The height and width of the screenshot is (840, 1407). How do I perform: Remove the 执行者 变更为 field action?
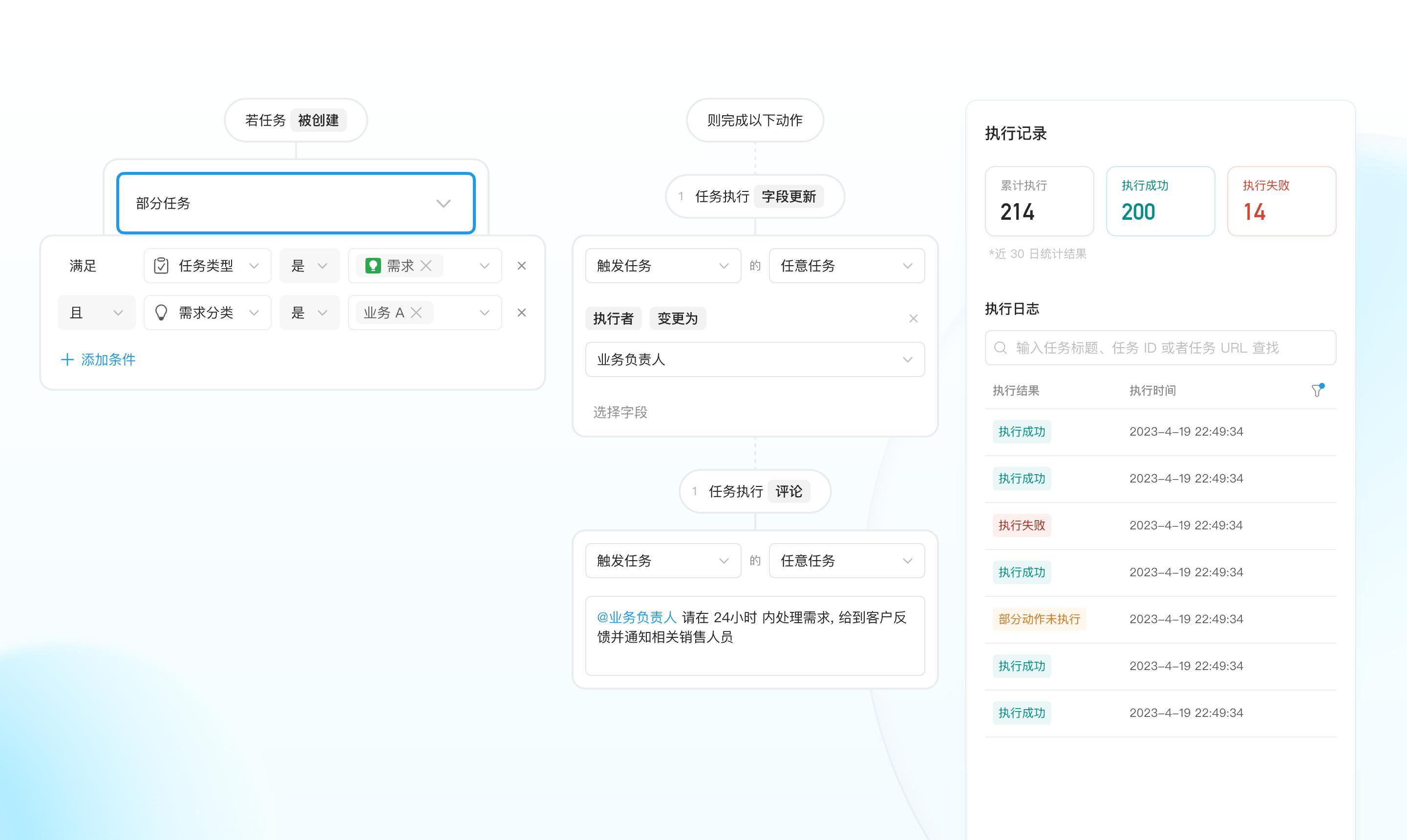[x=913, y=319]
